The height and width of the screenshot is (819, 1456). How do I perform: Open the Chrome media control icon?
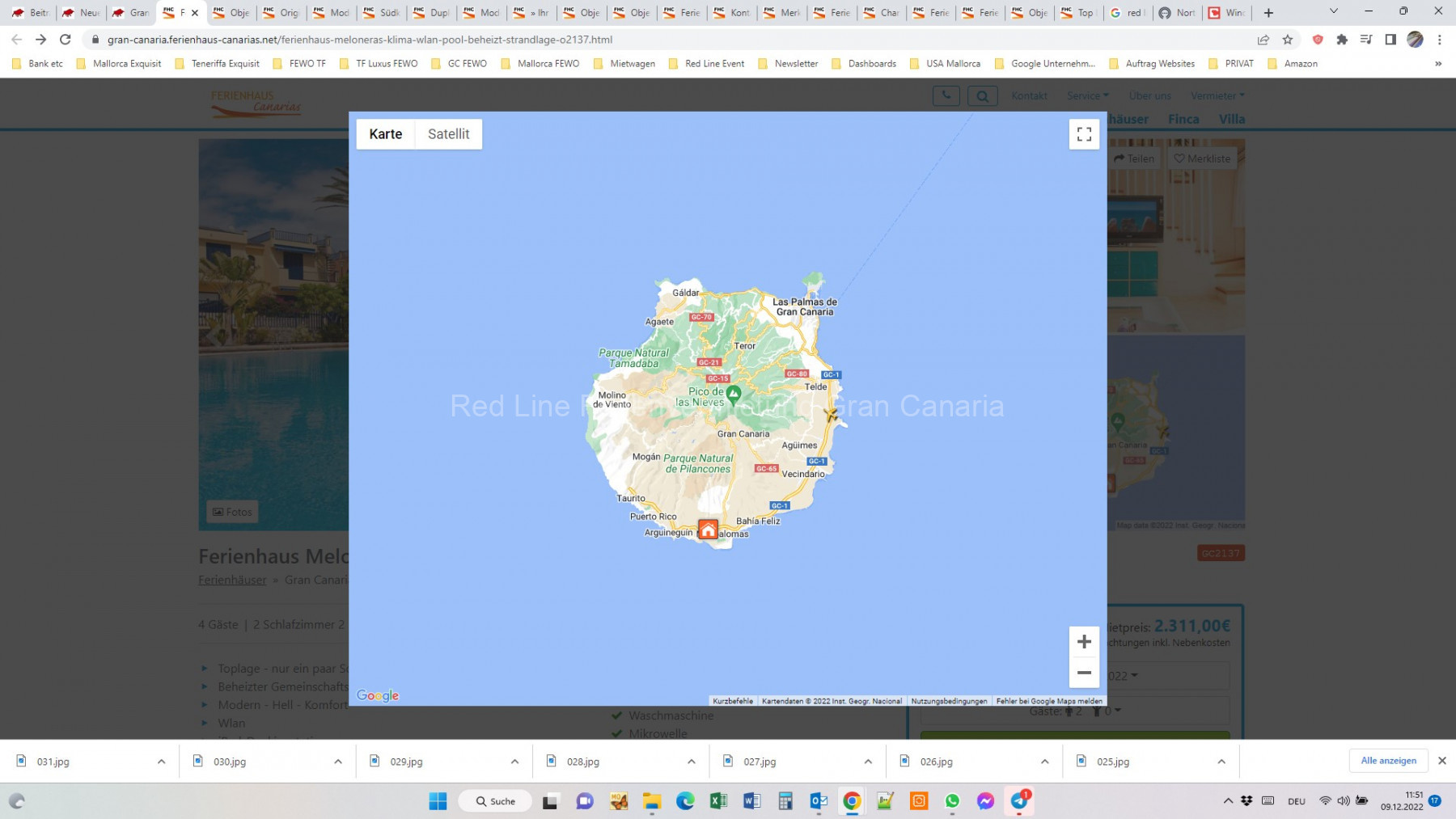pos(1366,39)
